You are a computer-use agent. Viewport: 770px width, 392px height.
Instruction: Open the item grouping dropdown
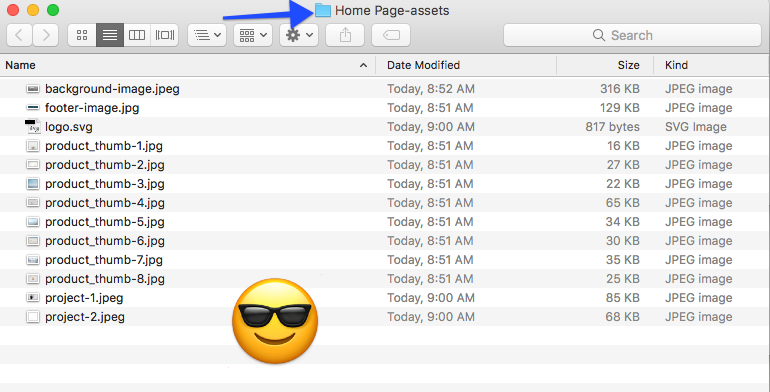click(x=253, y=35)
